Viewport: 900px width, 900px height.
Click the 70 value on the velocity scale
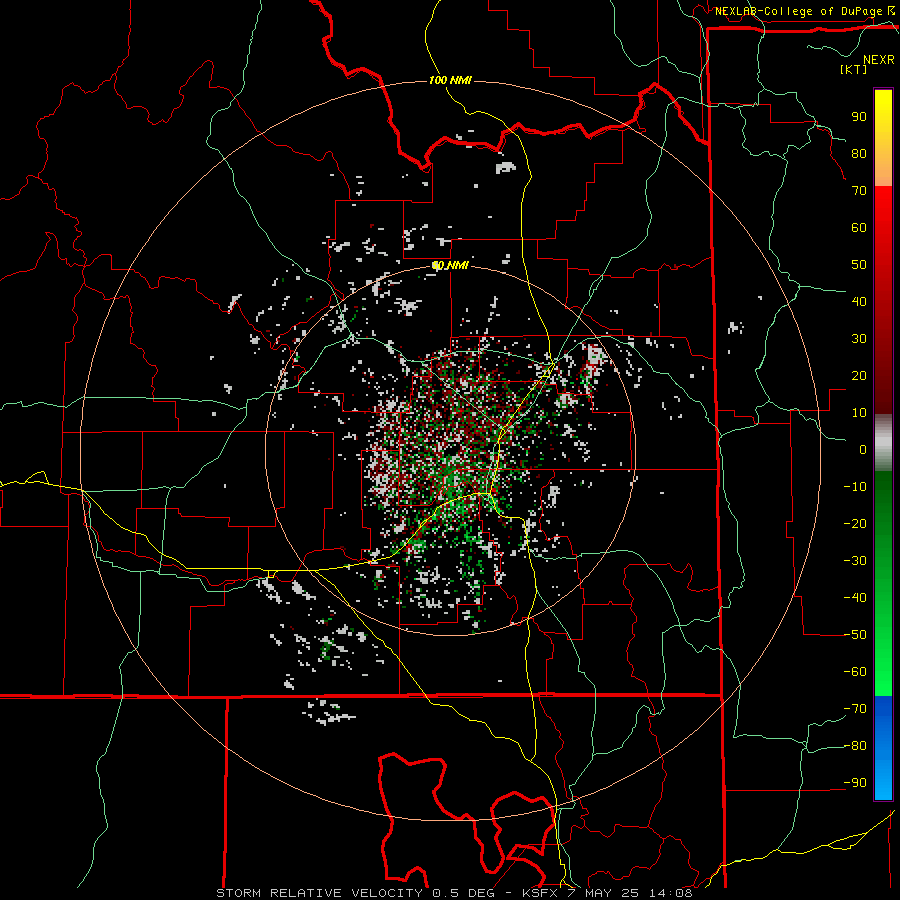tap(859, 191)
